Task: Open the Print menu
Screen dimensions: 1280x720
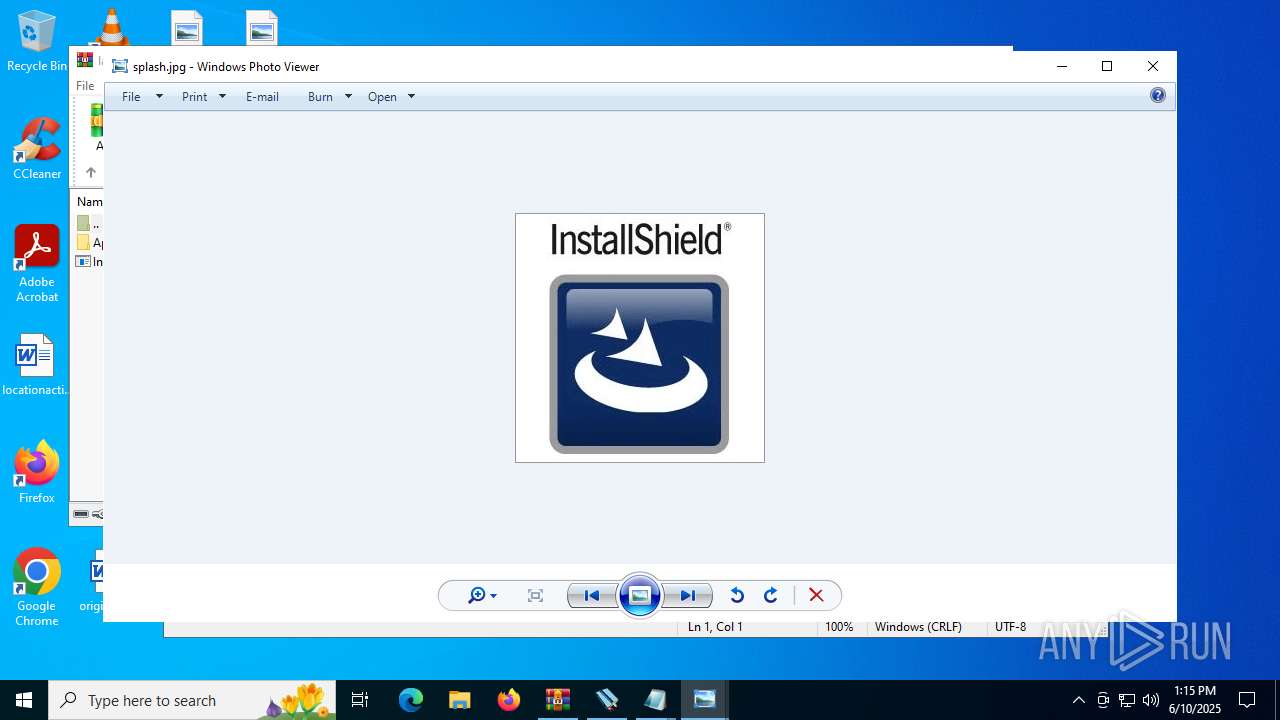Action: click(195, 97)
